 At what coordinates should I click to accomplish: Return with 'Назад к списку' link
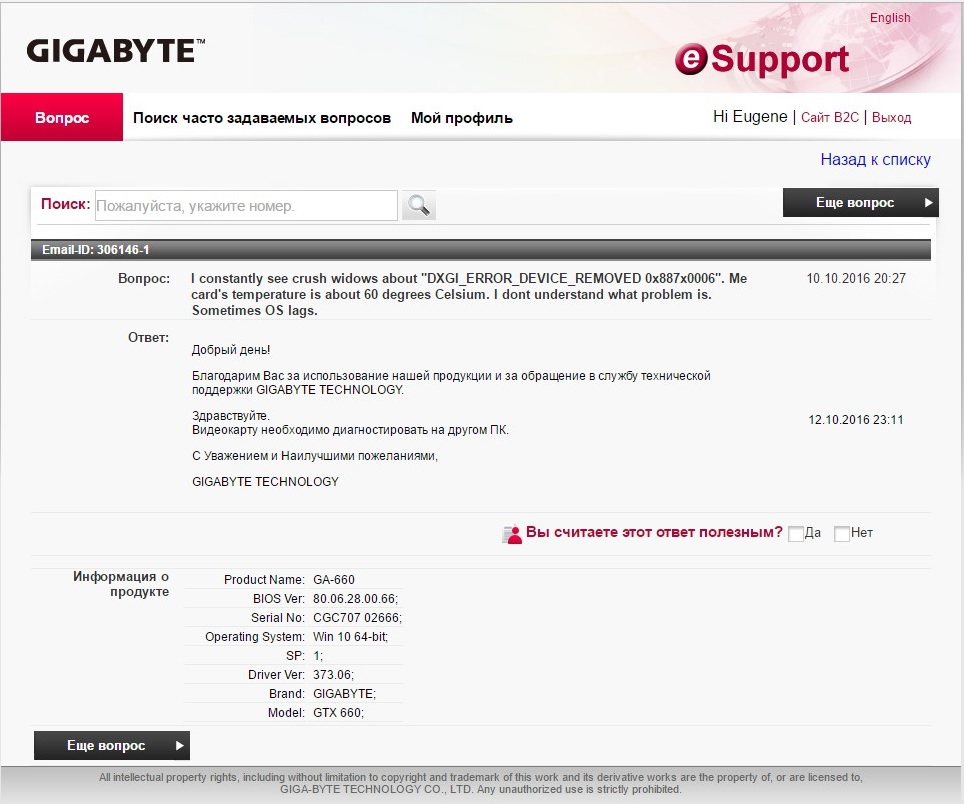point(875,160)
